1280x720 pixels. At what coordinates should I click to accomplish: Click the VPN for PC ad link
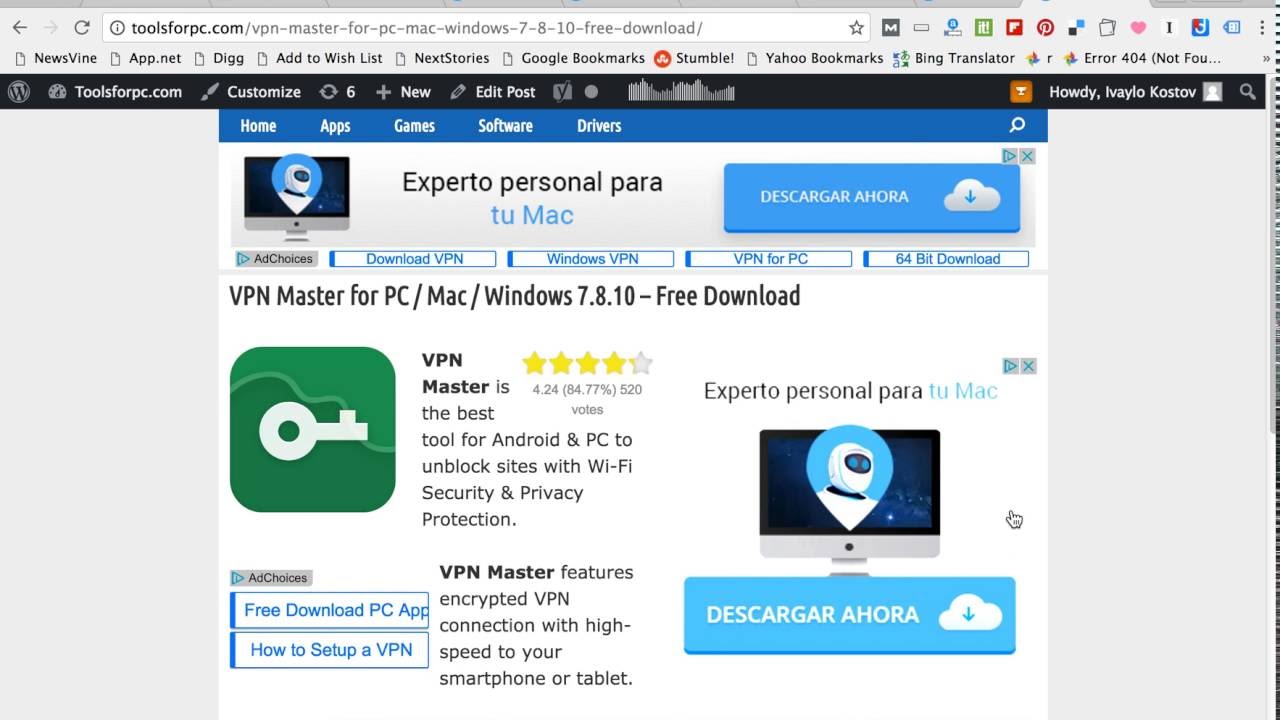point(769,259)
